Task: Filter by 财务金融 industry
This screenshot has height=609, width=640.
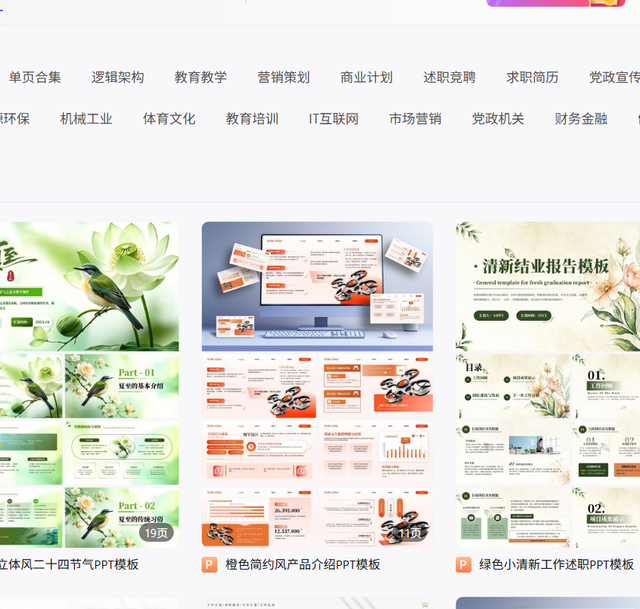Action: tap(581, 119)
